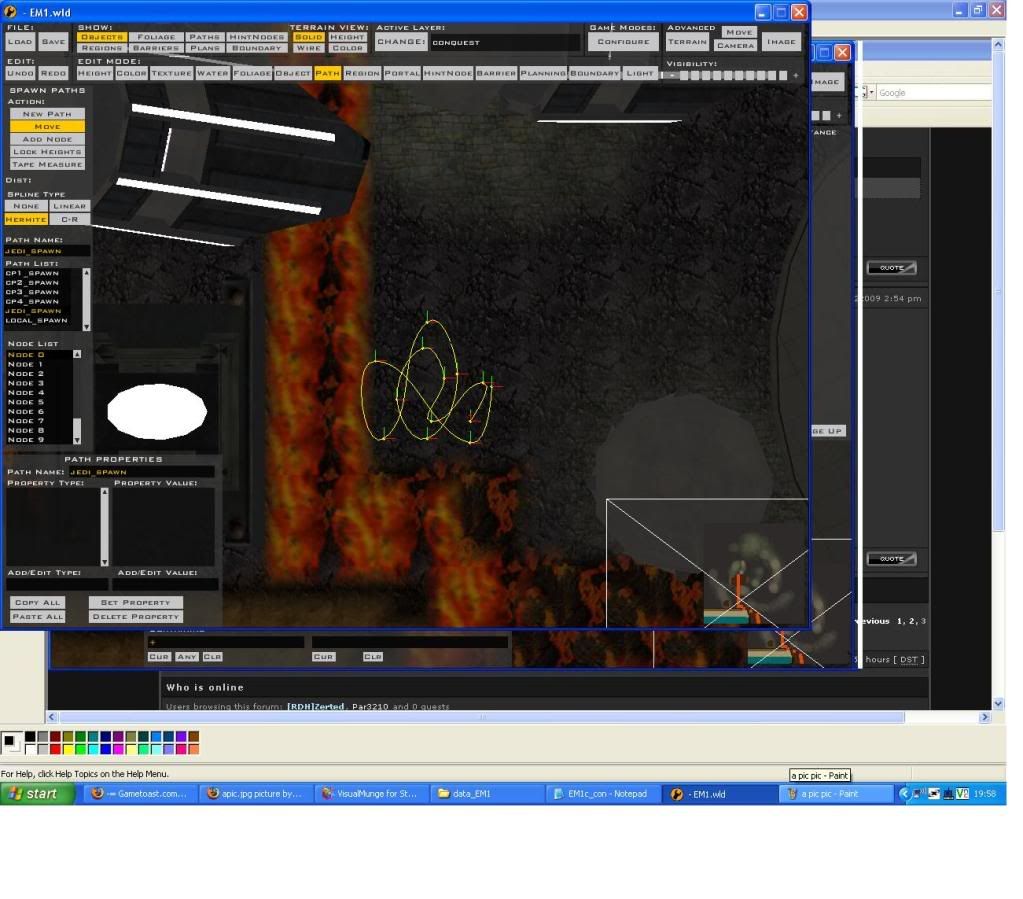Click Paint horizontal scrollbar left arrow
The image size is (1023, 899).
52,717
